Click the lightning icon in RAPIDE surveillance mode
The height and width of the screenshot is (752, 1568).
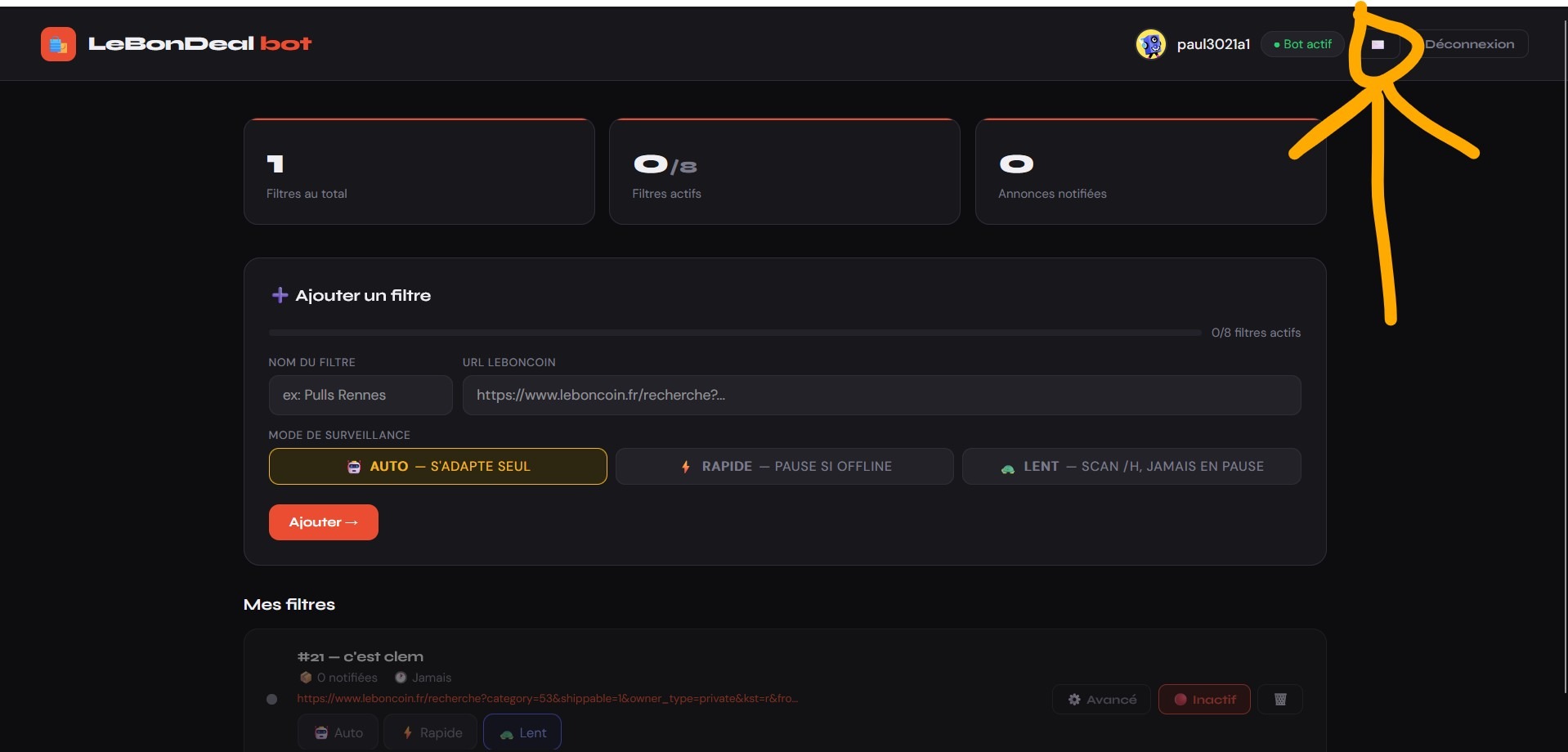coord(685,467)
